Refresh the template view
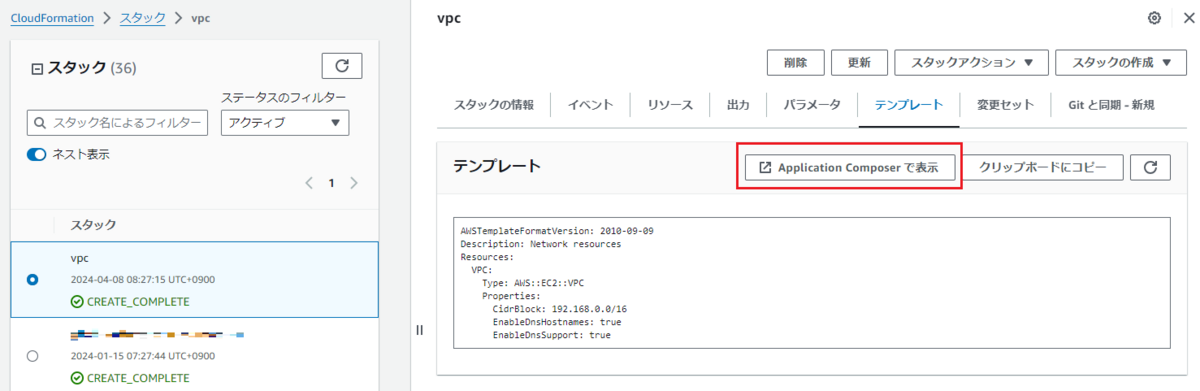The width and height of the screenshot is (1200, 391). (x=1150, y=167)
